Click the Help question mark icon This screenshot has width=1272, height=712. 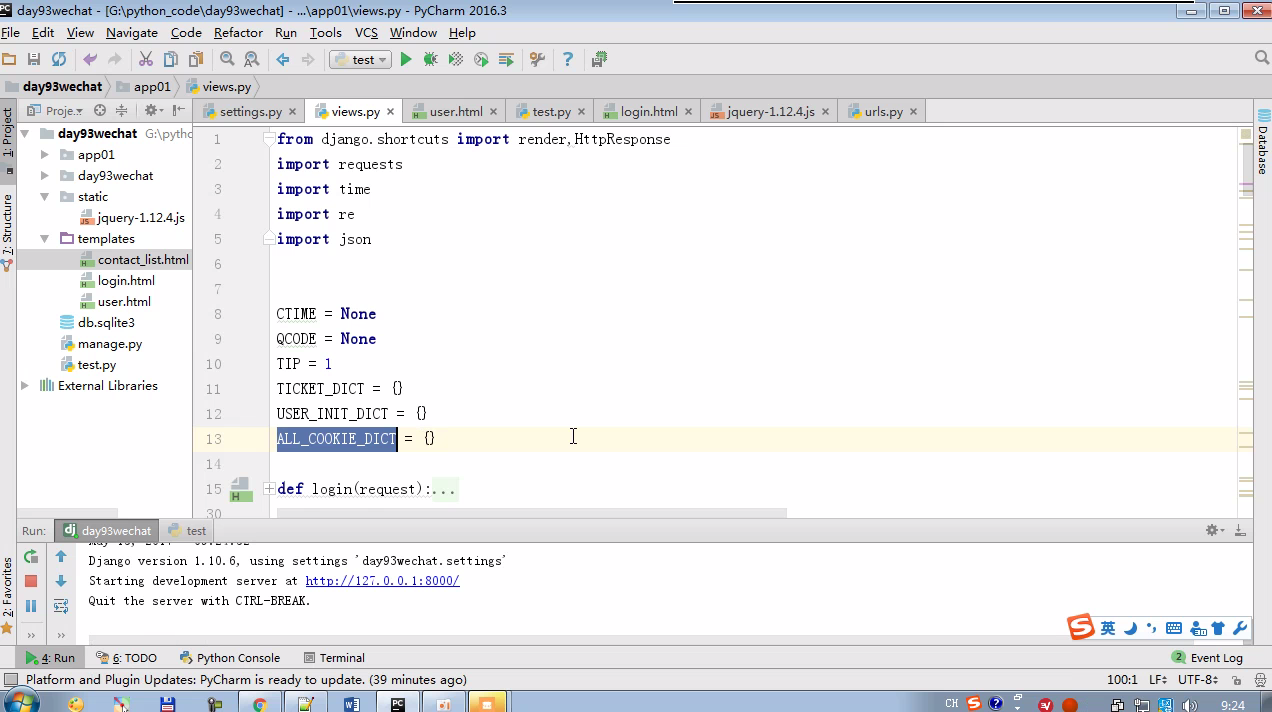coord(567,60)
